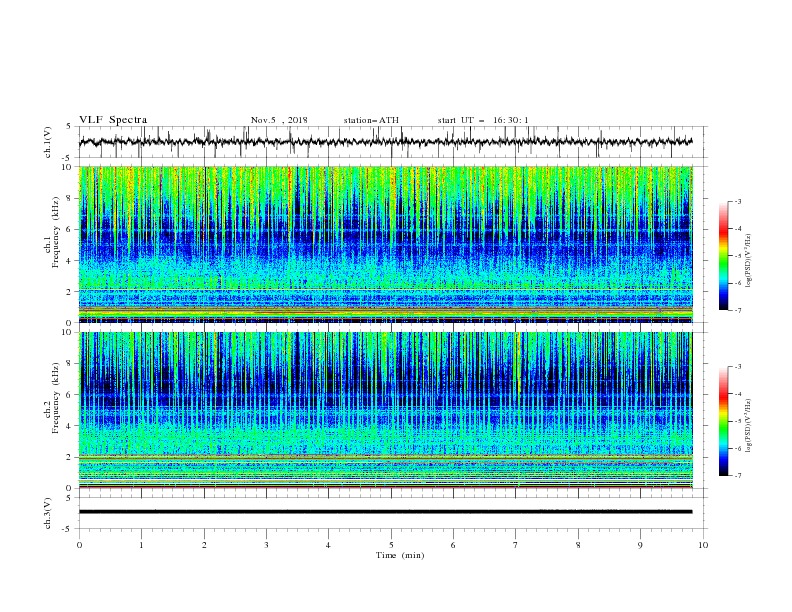
Task: Click the time axis tick label "1"
Action: pos(141,545)
